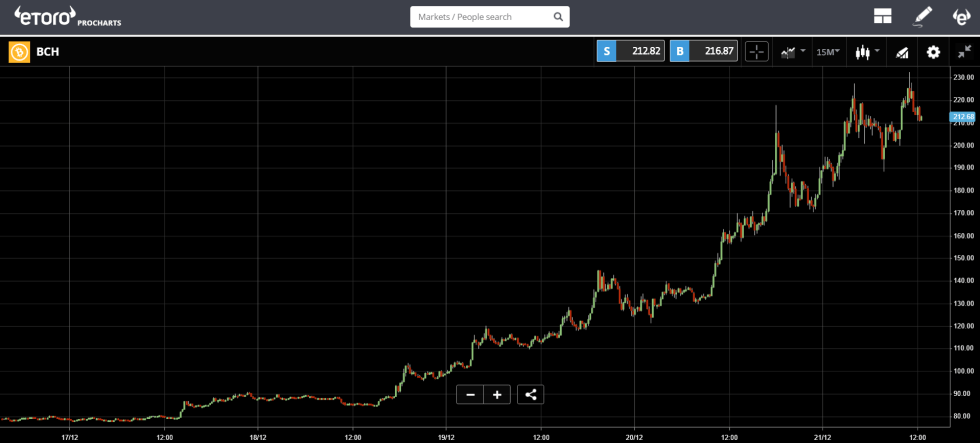Open the 15M timeframe dropdown
This screenshot has height=443, width=980.
828,51
